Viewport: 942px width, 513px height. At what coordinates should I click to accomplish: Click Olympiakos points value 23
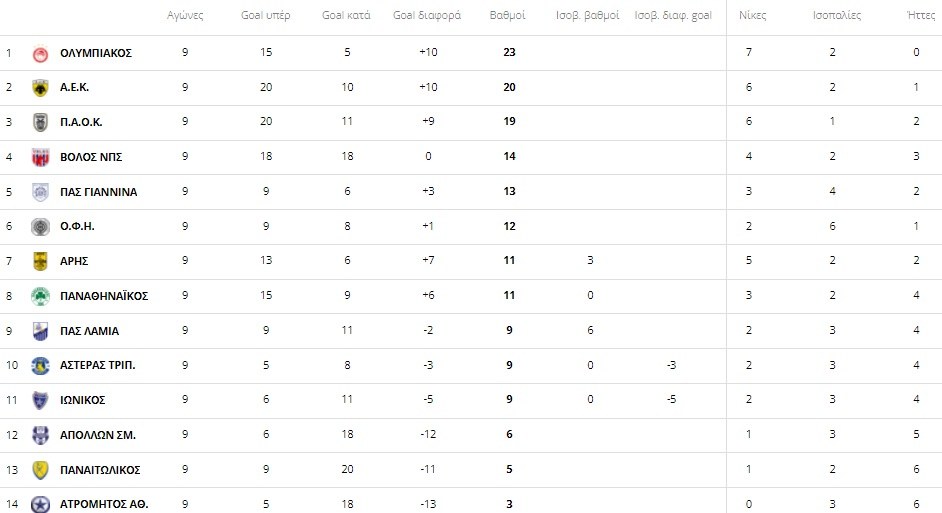[509, 53]
